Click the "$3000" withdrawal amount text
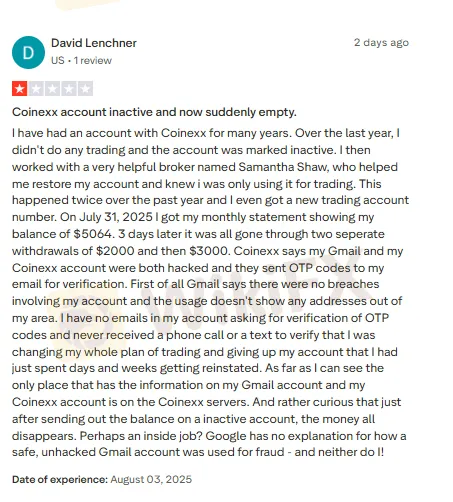 [209, 251]
